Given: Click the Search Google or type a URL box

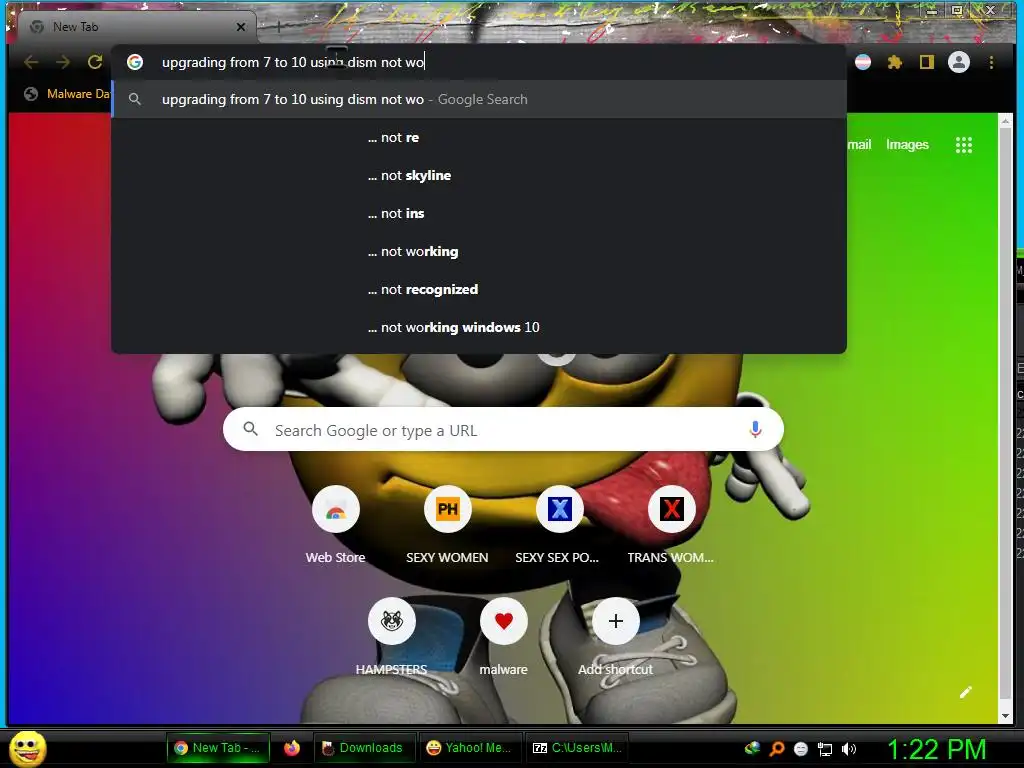Looking at the screenshot, I should point(503,429).
